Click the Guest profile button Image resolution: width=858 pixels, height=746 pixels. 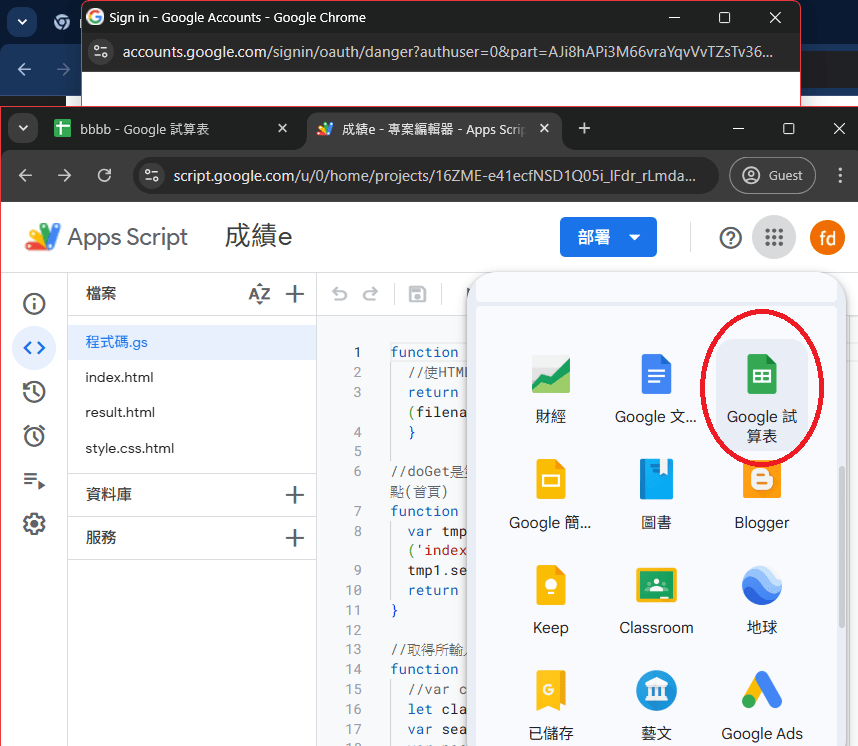coord(773,175)
